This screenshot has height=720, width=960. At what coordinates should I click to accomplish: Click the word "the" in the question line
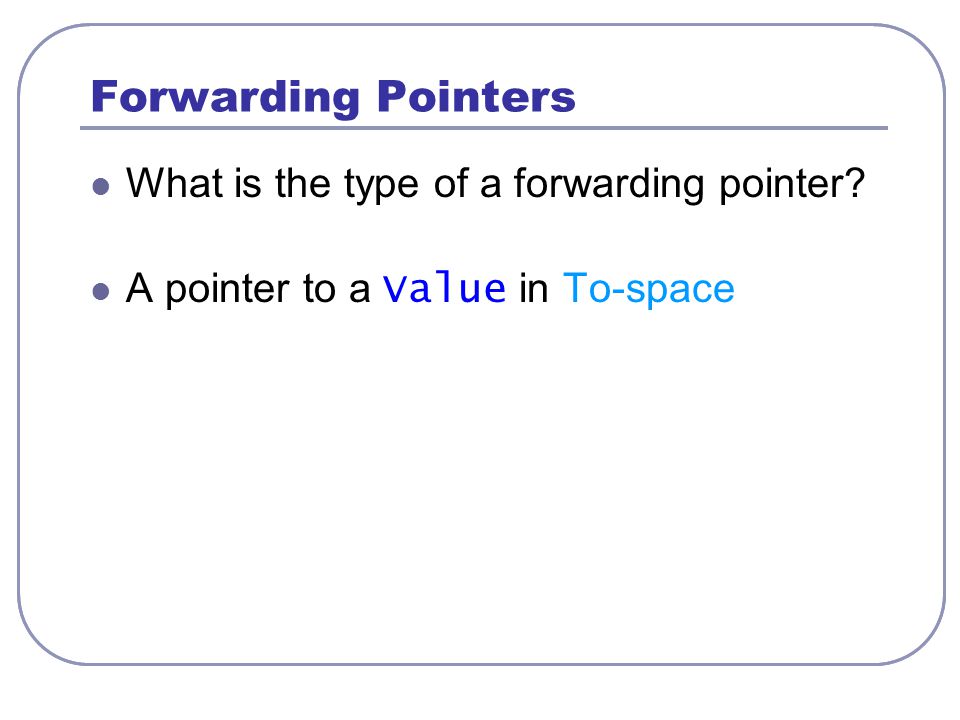point(302,182)
